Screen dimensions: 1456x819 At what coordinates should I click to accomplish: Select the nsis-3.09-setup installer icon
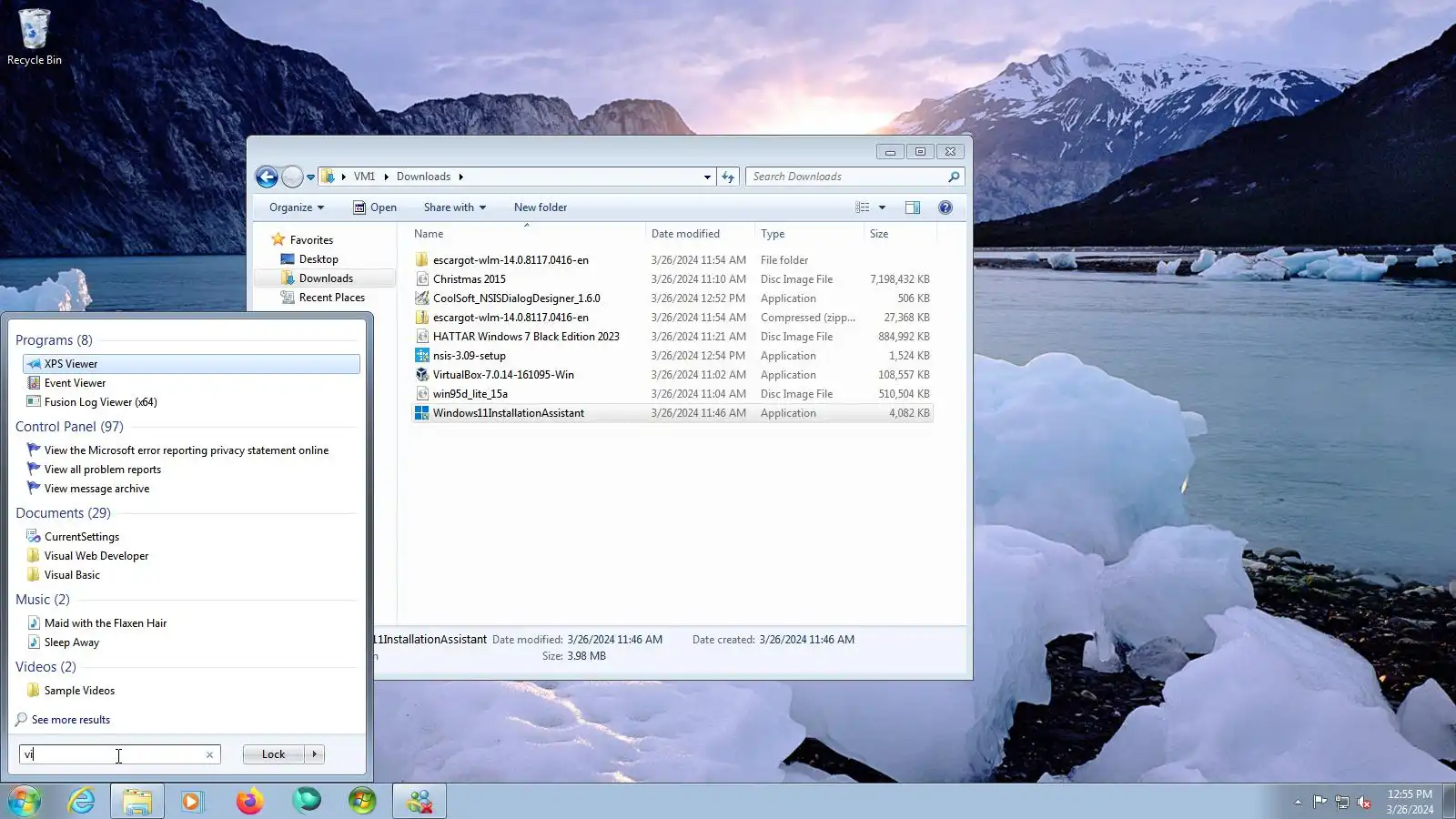(x=422, y=356)
